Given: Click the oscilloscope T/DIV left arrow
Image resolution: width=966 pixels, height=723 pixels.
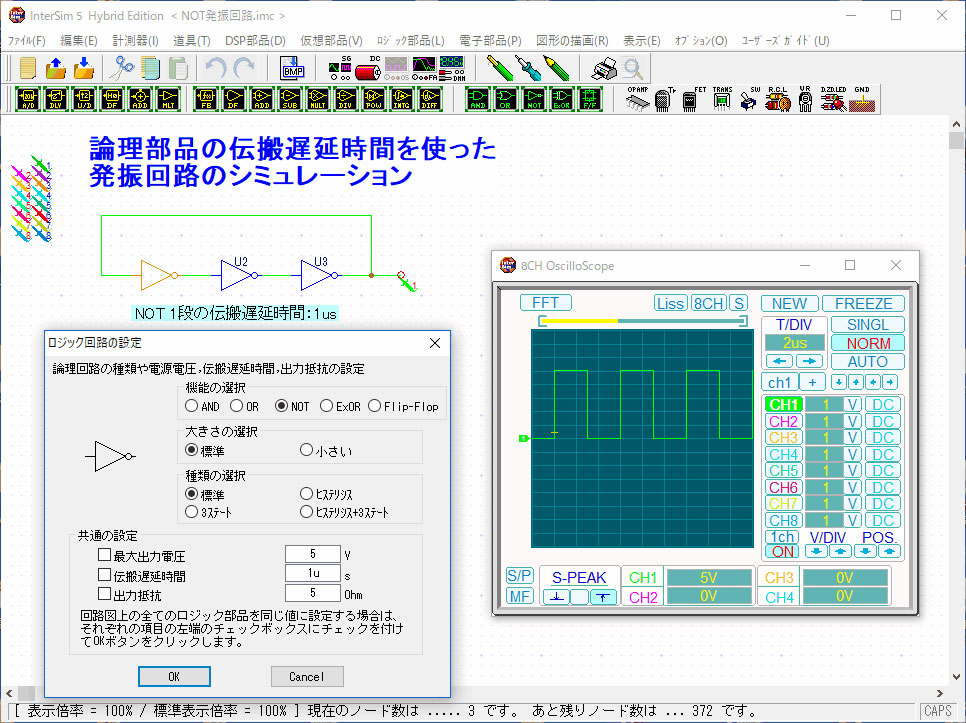Looking at the screenshot, I should pyautogui.click(x=779, y=361).
